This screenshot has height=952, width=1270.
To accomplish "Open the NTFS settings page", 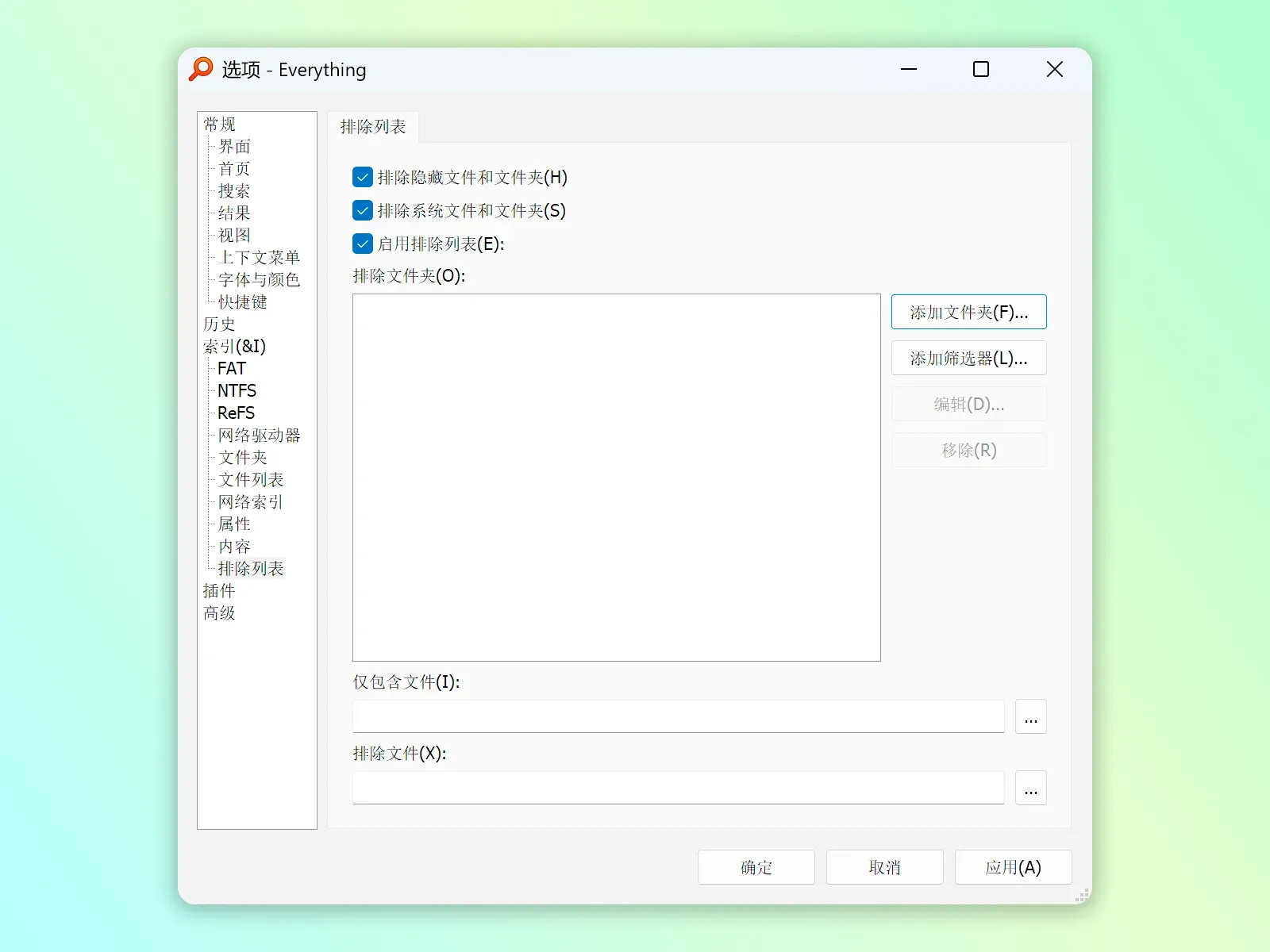I will click(237, 390).
